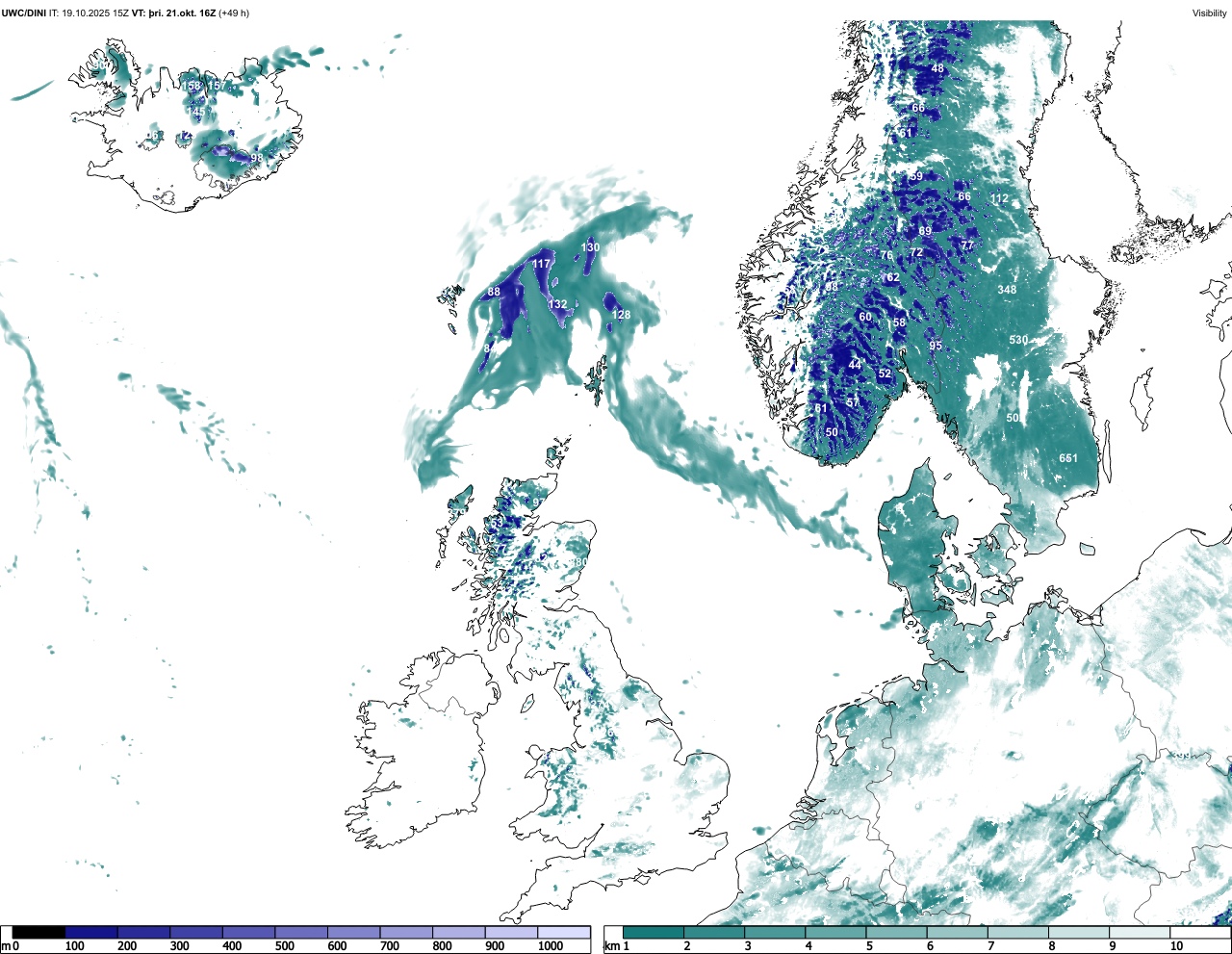Click the '77' value over Scandinavia
1232x954 pixels.
tap(967, 245)
